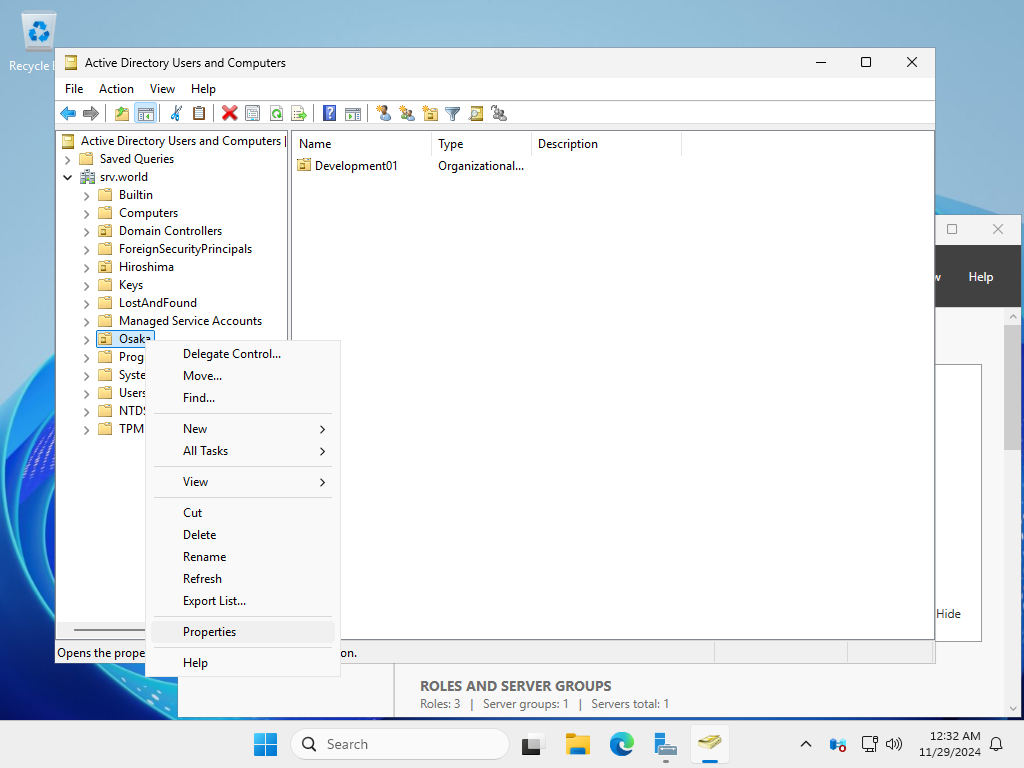Click the taskbar Search box
The image size is (1024, 768).
400,744
